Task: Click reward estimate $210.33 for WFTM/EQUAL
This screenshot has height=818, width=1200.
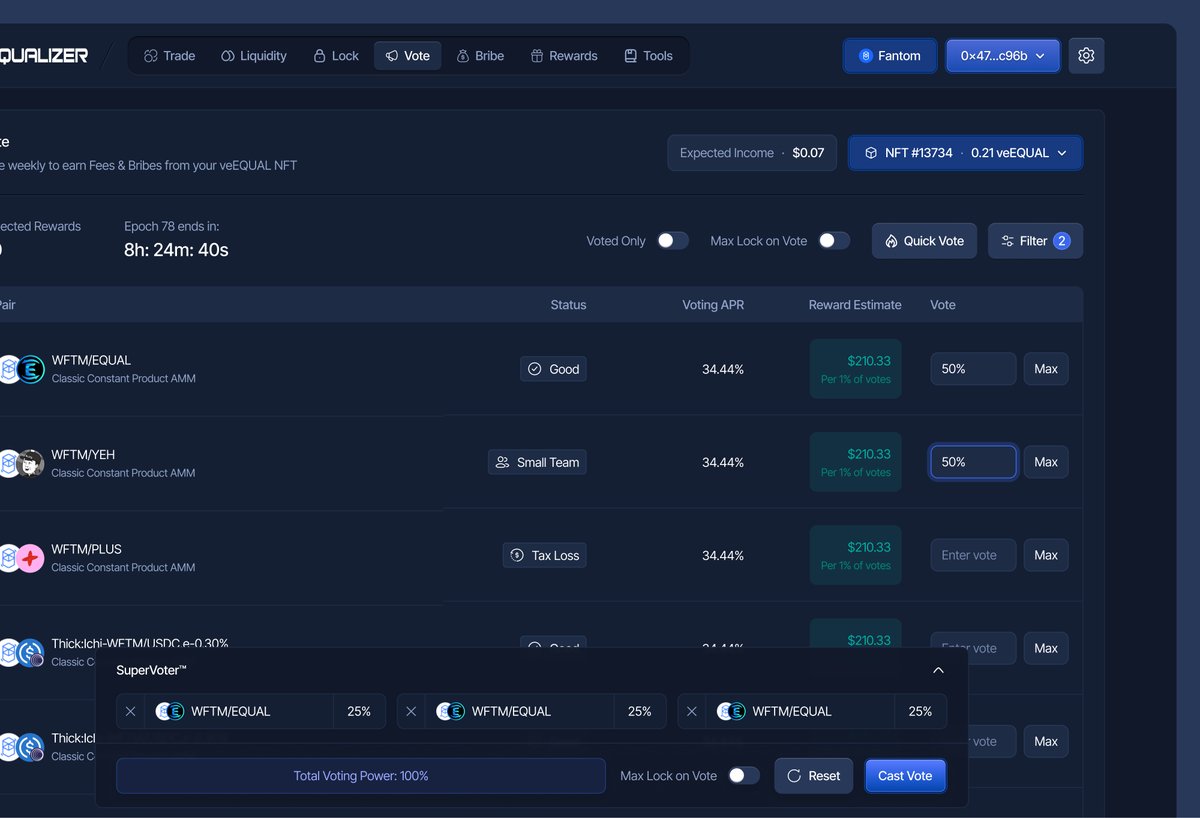Action: point(856,369)
